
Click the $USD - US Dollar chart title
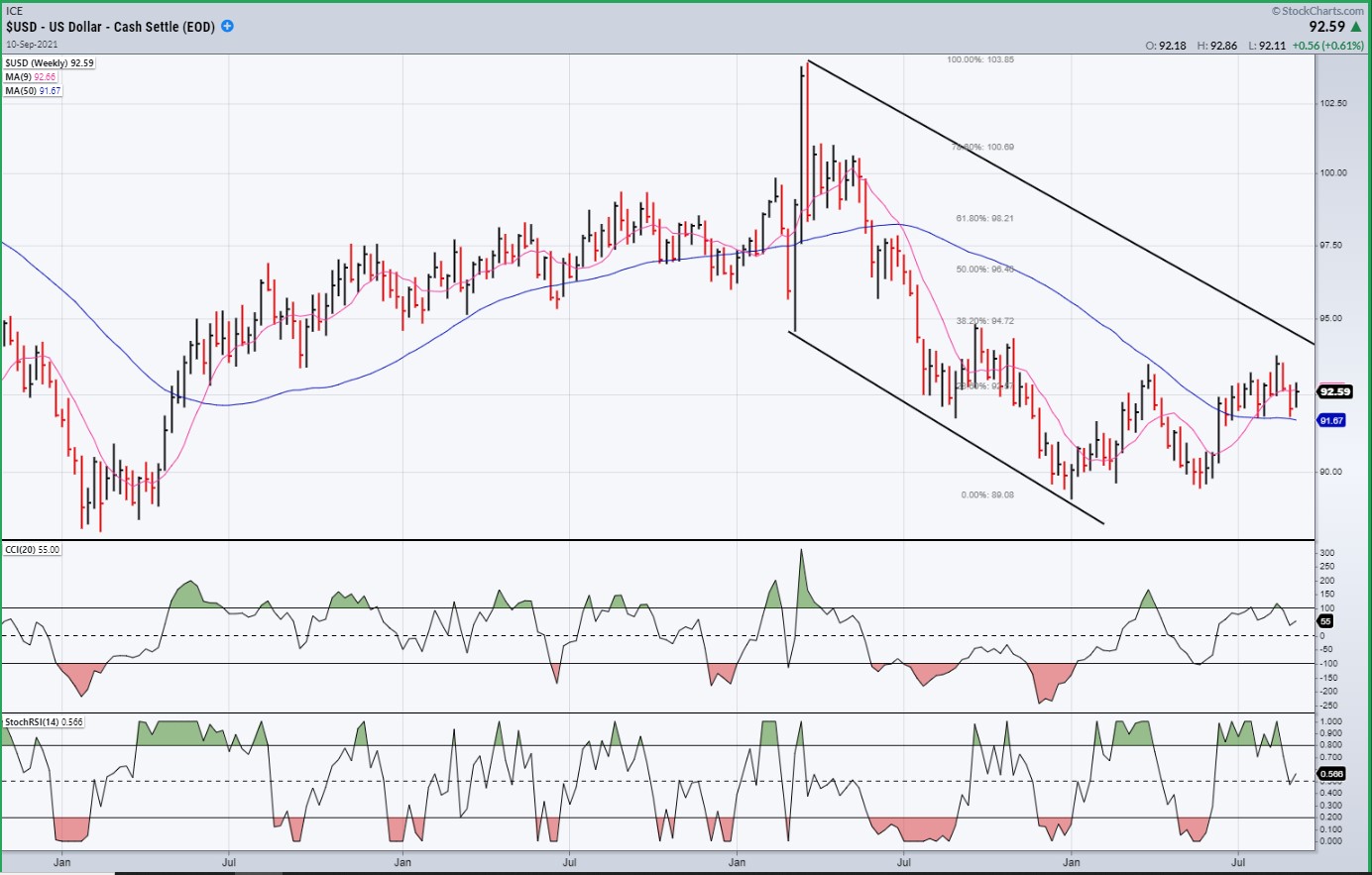tap(110, 27)
